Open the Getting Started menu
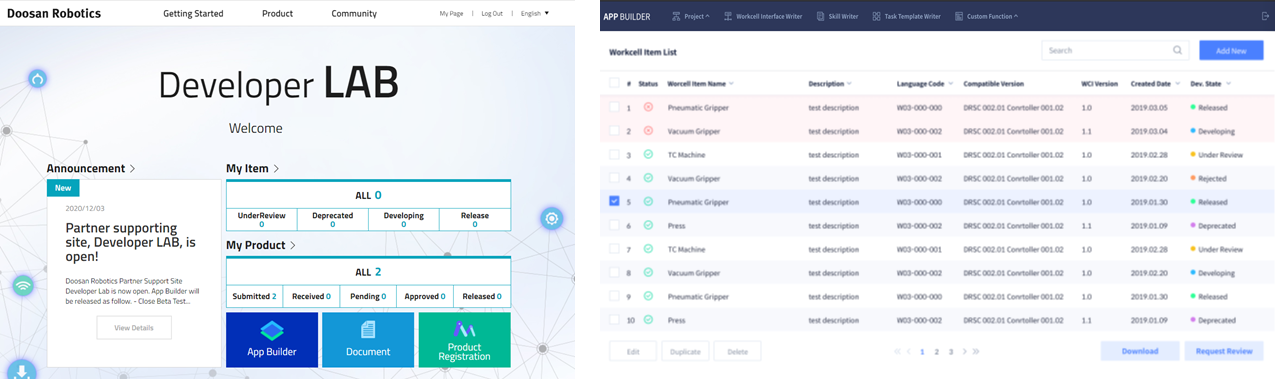Viewport: 1275px width, 379px height. click(x=193, y=14)
